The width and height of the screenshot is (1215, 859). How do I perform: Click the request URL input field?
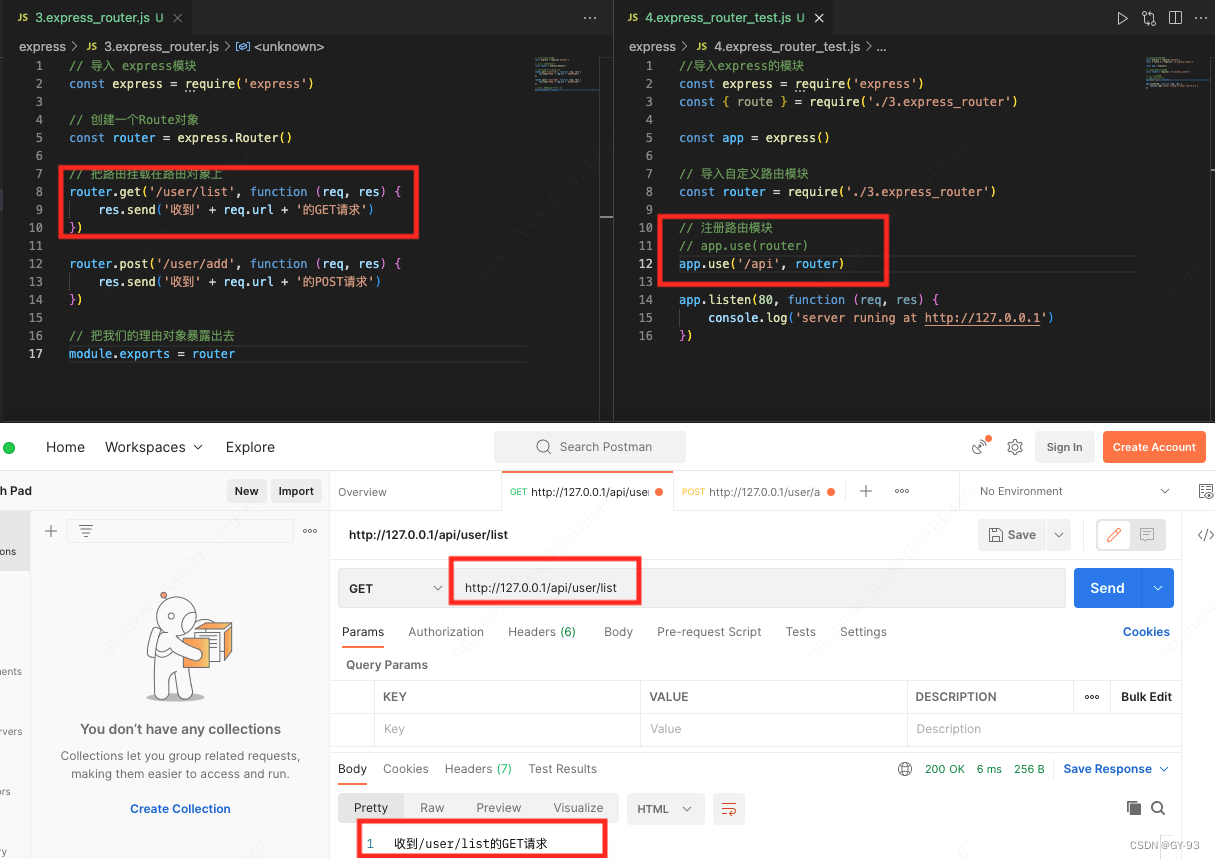point(757,588)
